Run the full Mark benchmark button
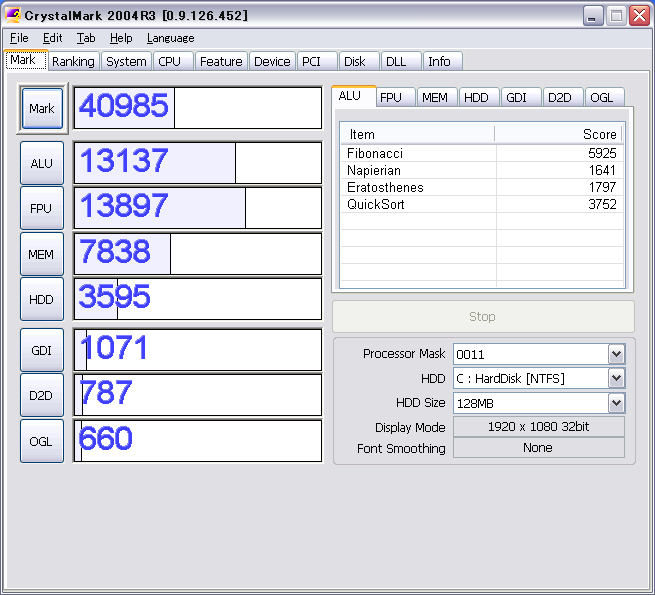The height and width of the screenshot is (595, 655). pos(42,109)
